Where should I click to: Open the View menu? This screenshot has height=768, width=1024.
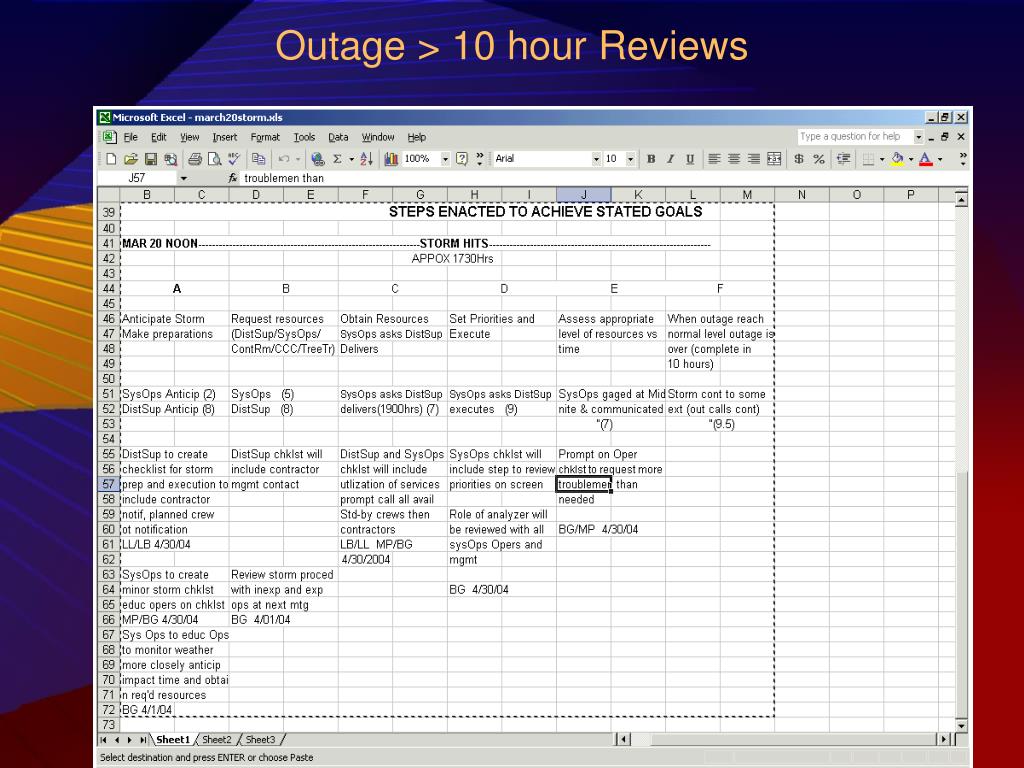189,137
